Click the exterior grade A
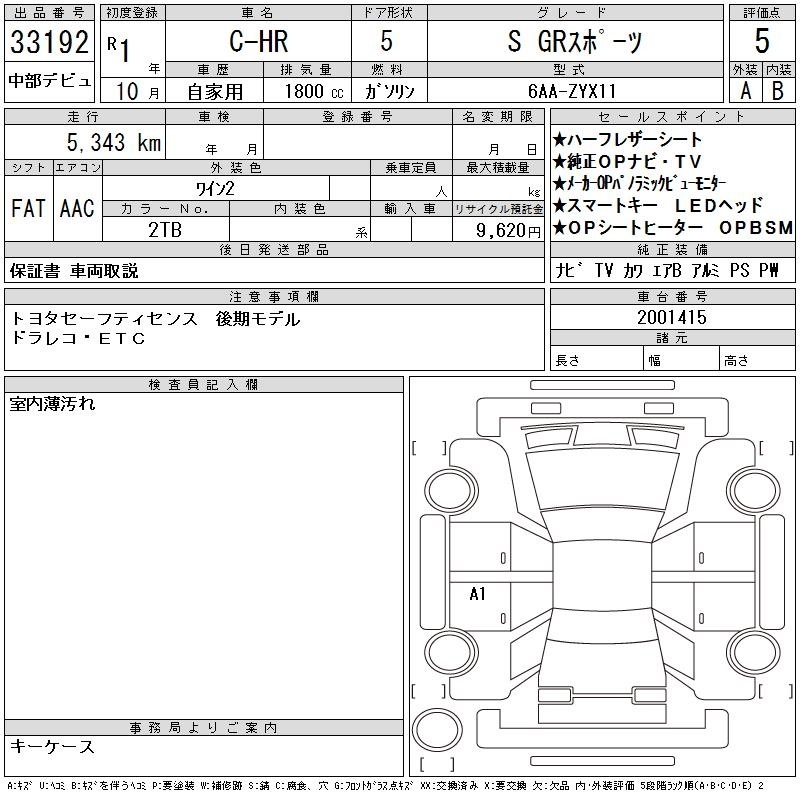Screen dimensions: 800x800 click(745, 91)
